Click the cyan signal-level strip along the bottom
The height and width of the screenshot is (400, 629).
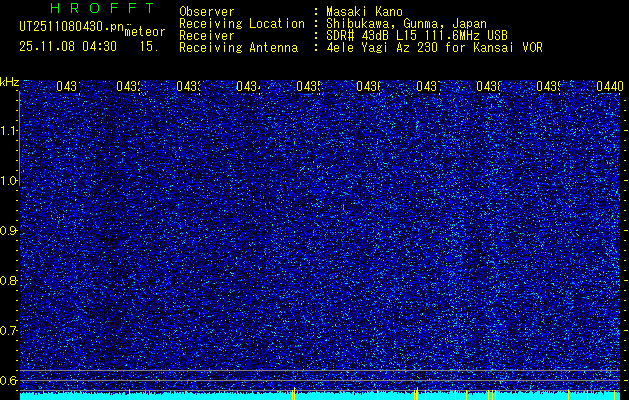click(320, 396)
